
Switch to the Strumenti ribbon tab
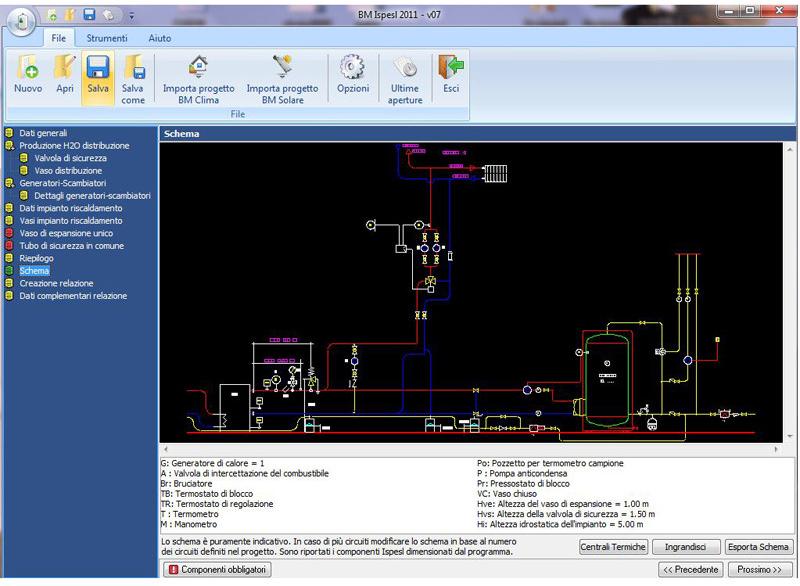106,38
